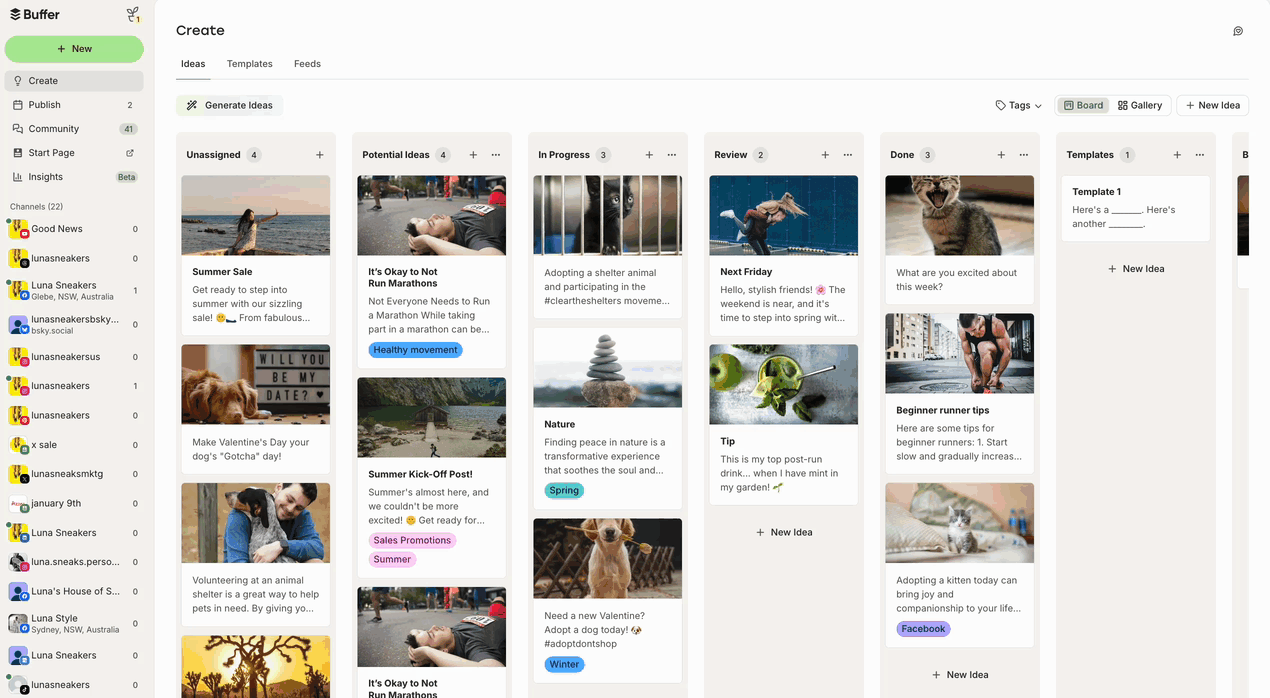Click New Idea under Templates column
This screenshot has width=1270, height=698.
(1136, 269)
